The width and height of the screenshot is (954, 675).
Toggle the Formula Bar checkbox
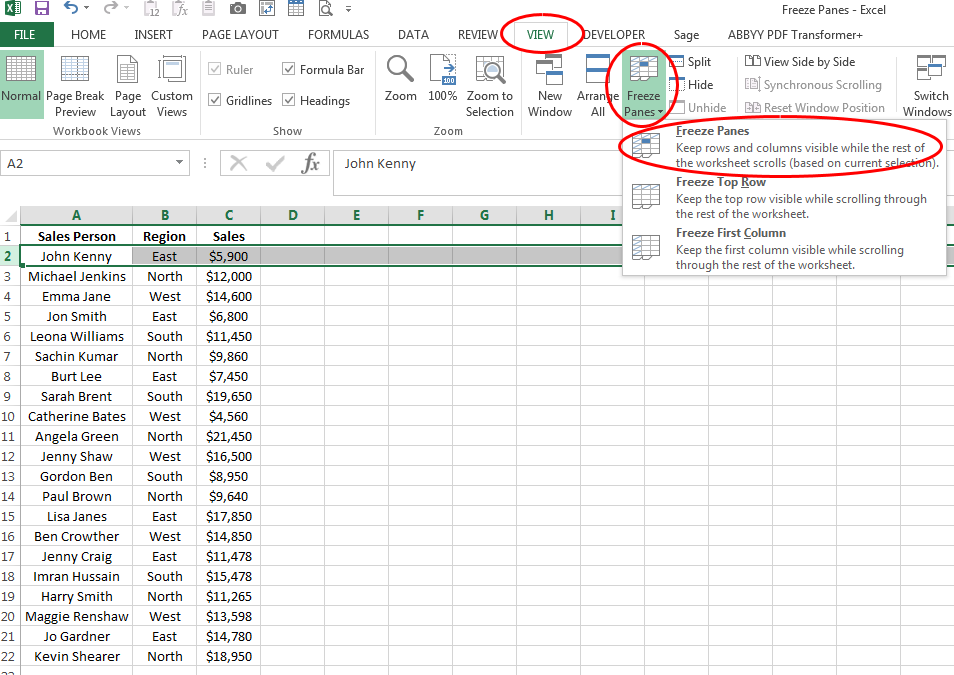point(288,69)
